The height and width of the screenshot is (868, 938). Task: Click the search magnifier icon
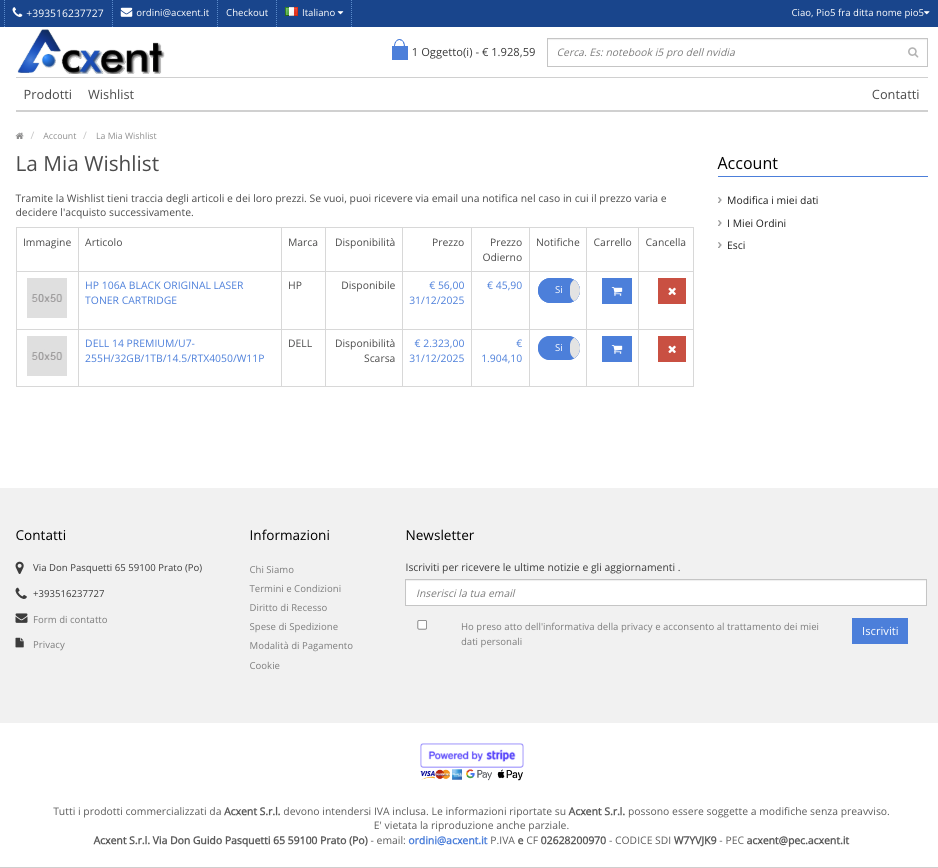click(912, 53)
